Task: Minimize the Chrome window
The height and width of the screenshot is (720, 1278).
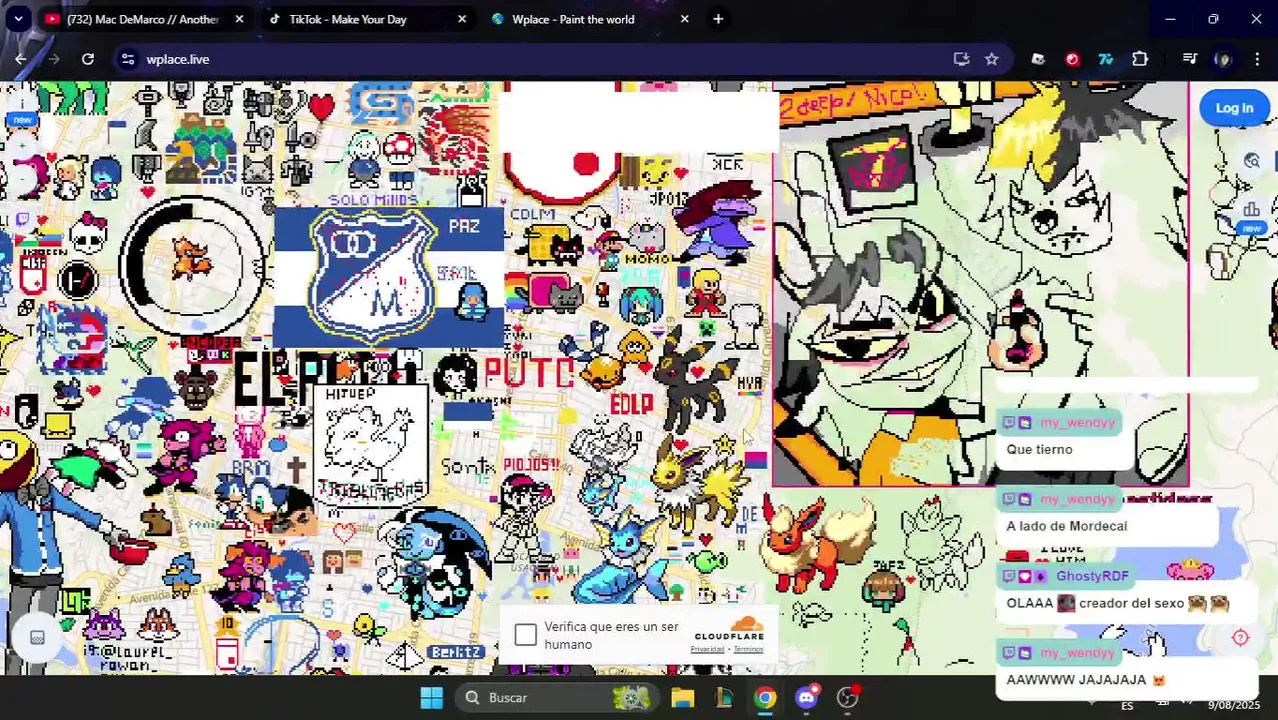Action: click(1170, 19)
